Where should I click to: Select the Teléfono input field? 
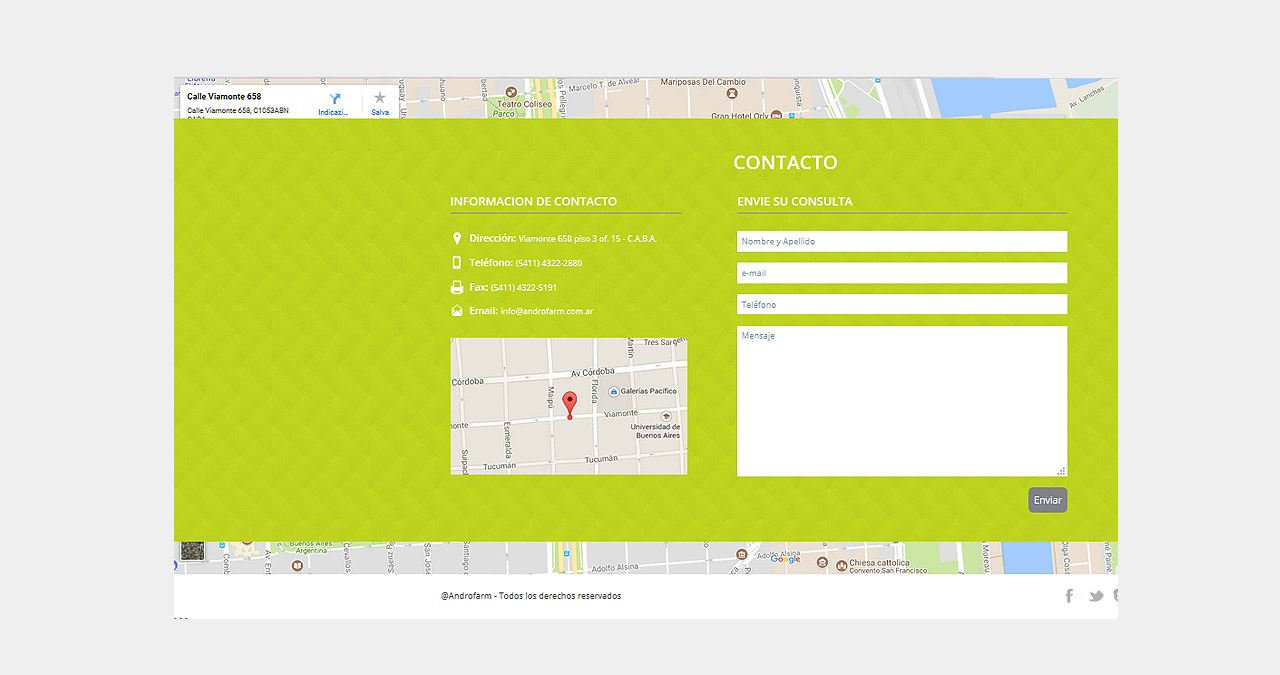(x=901, y=304)
